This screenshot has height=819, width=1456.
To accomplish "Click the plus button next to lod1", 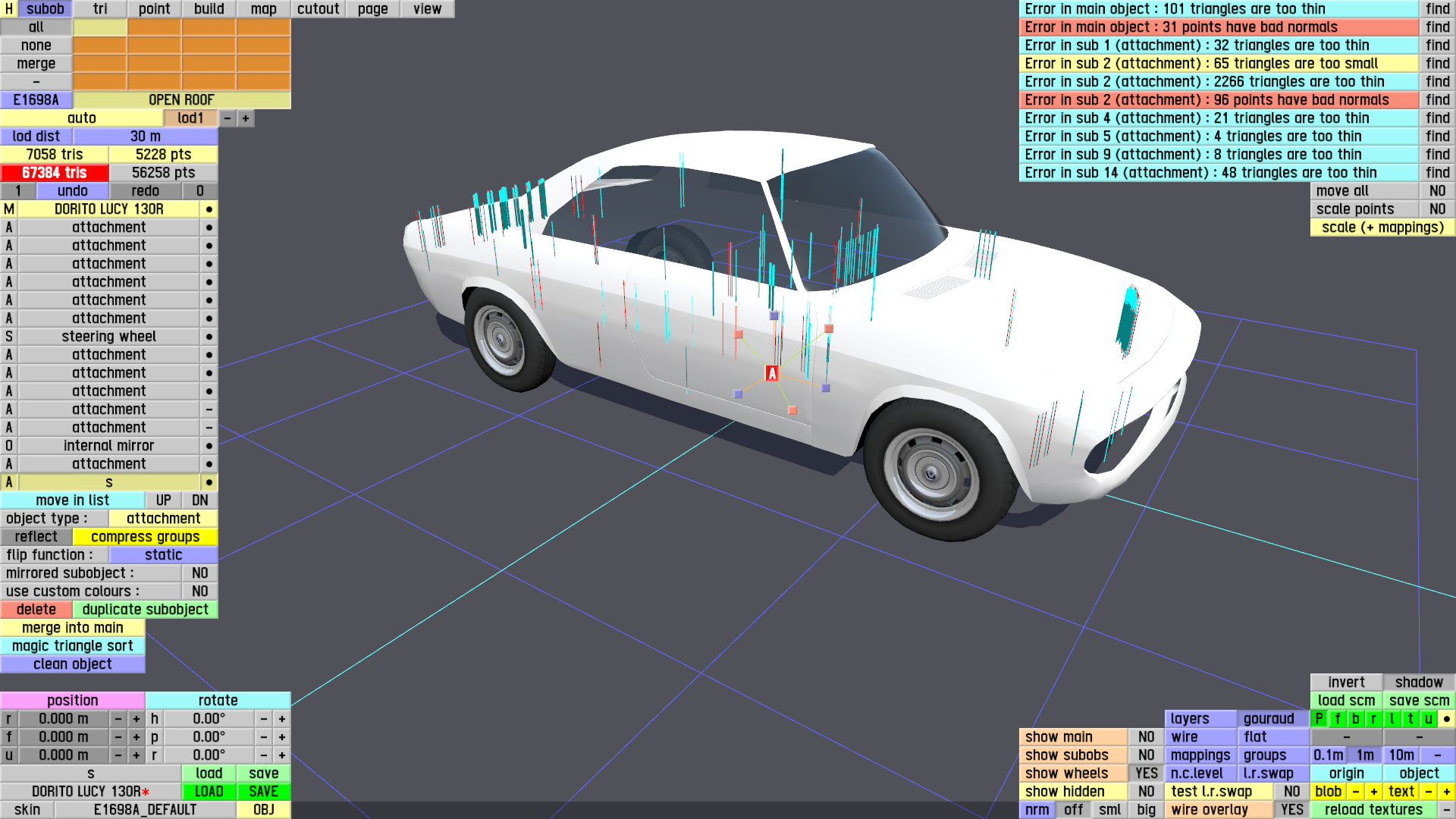I will click(x=246, y=118).
